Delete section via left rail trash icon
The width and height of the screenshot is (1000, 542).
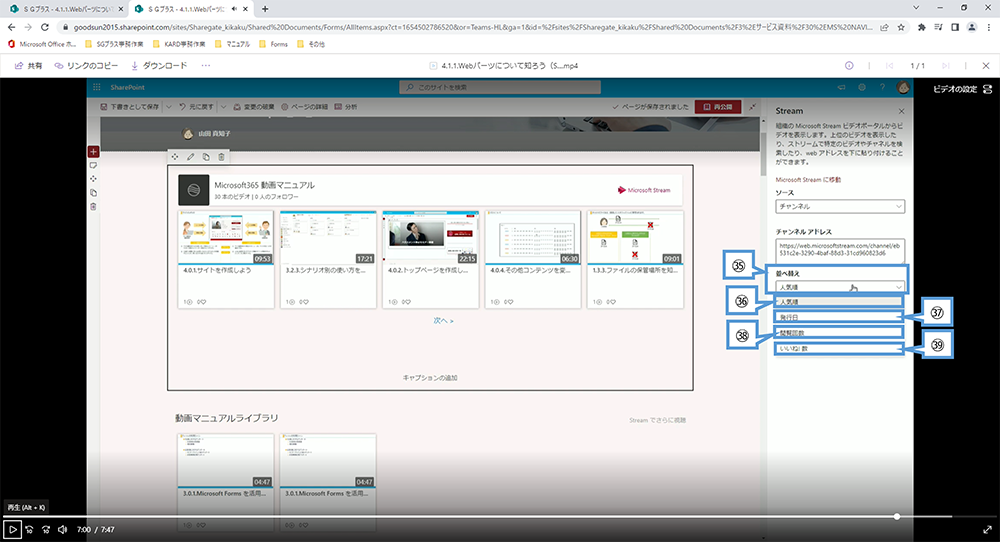(93, 207)
